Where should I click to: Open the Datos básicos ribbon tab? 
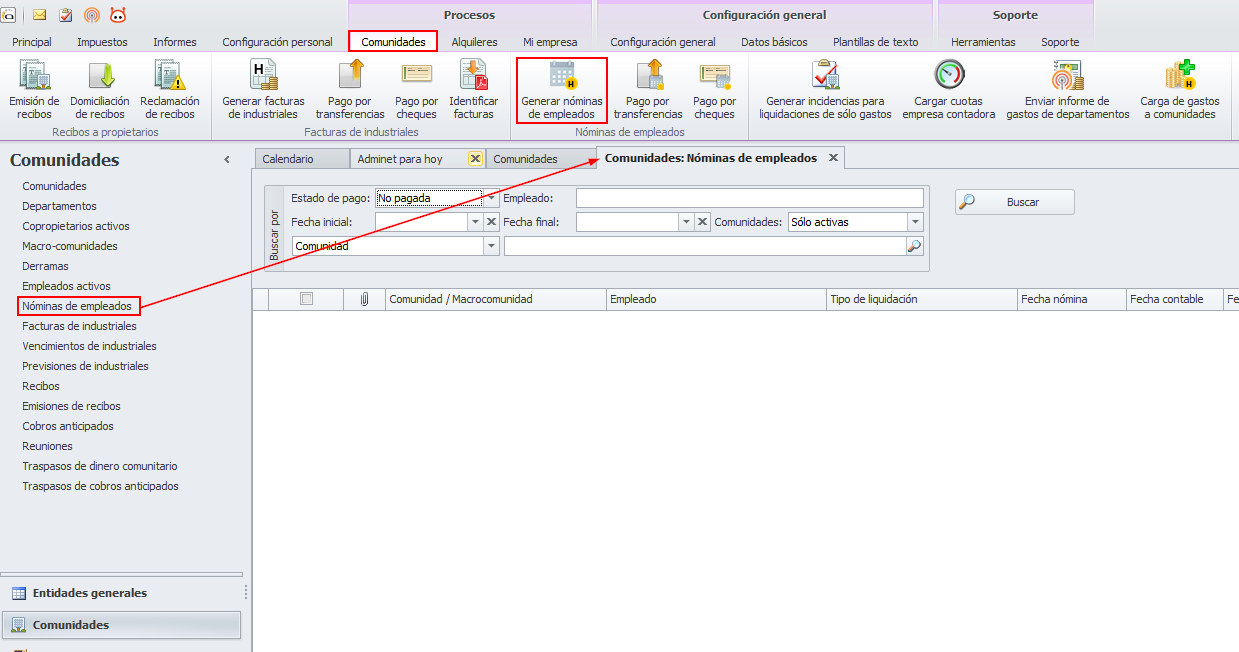tap(774, 42)
